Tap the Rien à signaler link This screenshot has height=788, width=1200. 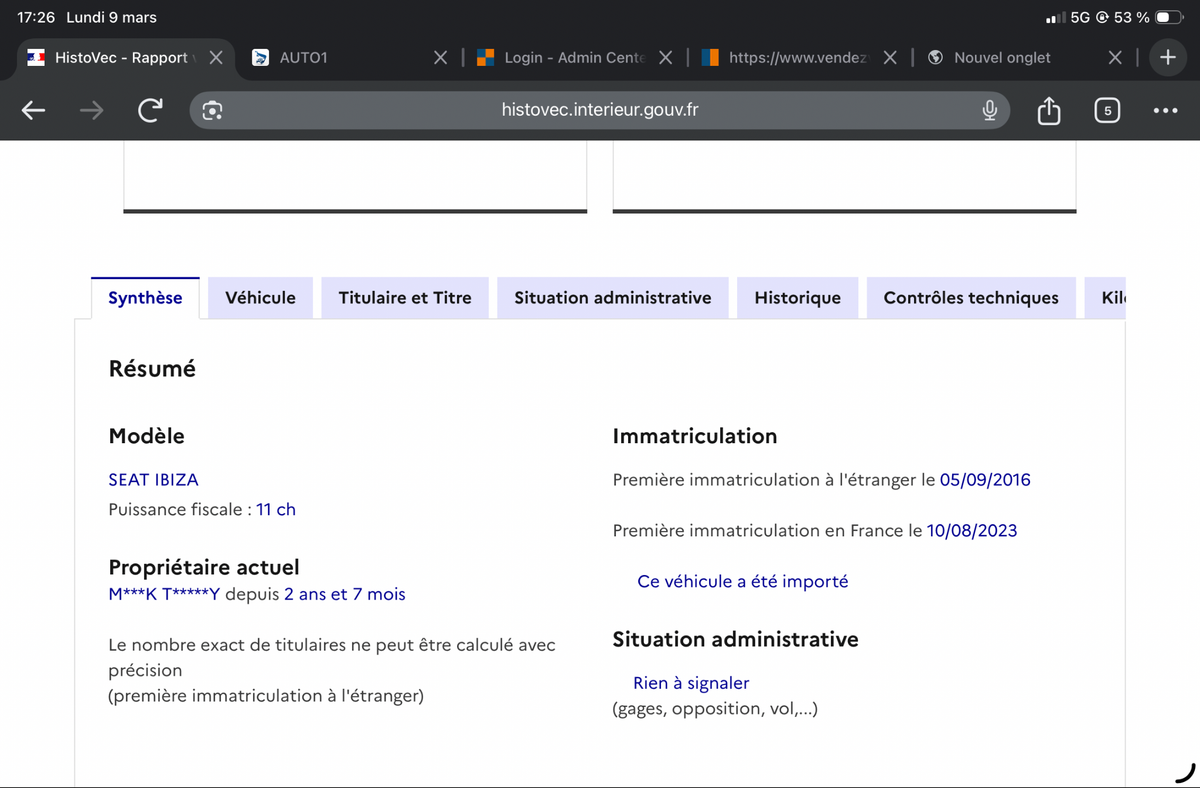(691, 683)
